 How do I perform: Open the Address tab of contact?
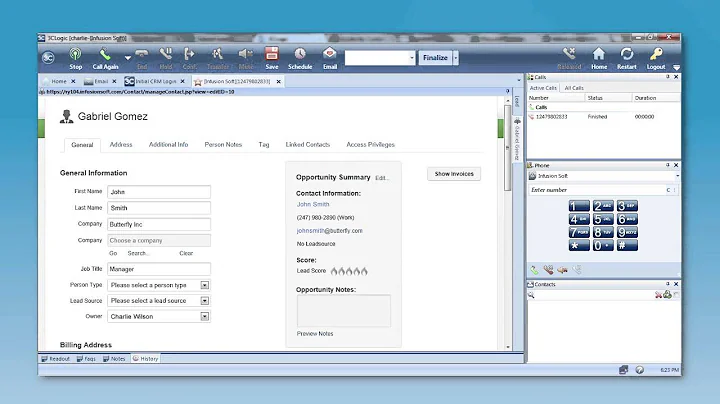point(121,145)
